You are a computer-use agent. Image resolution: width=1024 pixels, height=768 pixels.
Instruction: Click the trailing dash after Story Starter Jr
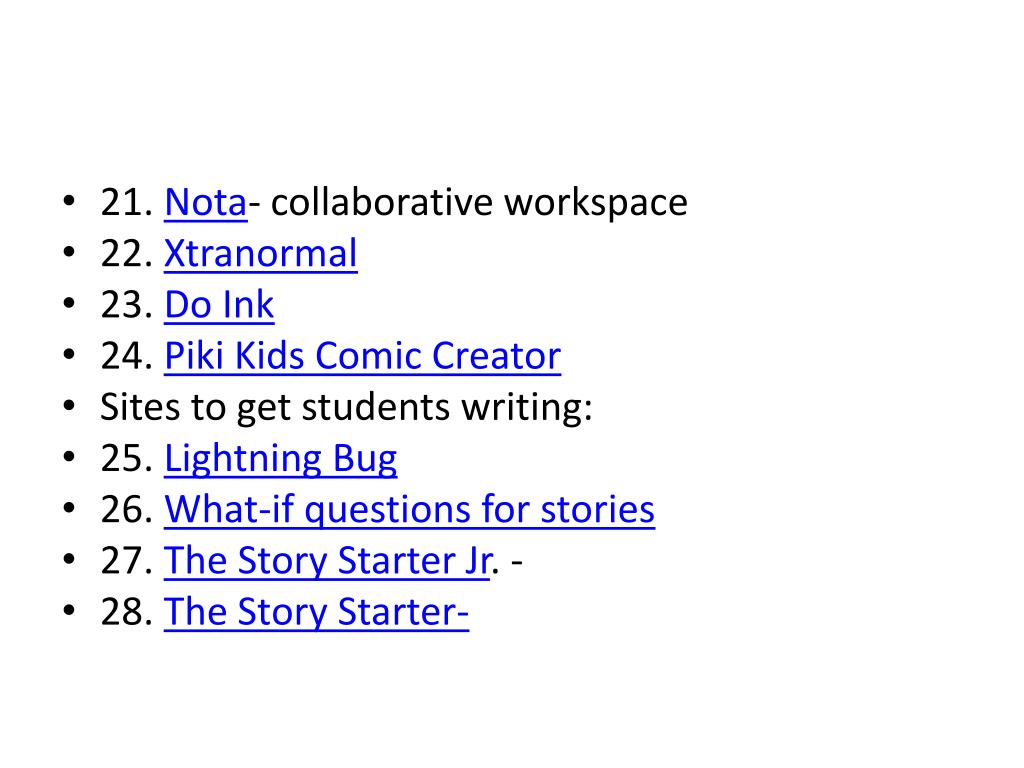point(517,562)
